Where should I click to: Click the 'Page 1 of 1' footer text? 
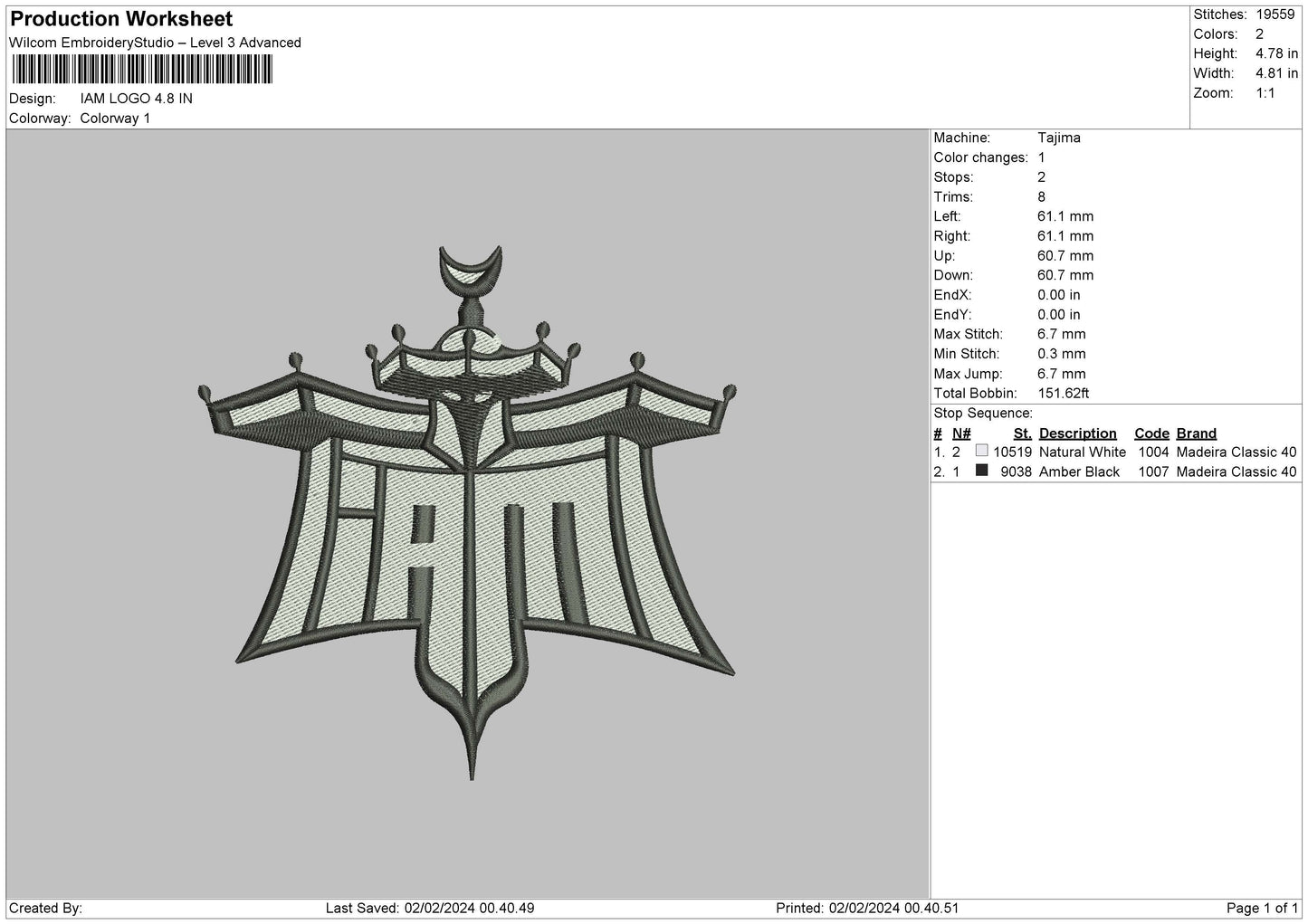(1263, 909)
